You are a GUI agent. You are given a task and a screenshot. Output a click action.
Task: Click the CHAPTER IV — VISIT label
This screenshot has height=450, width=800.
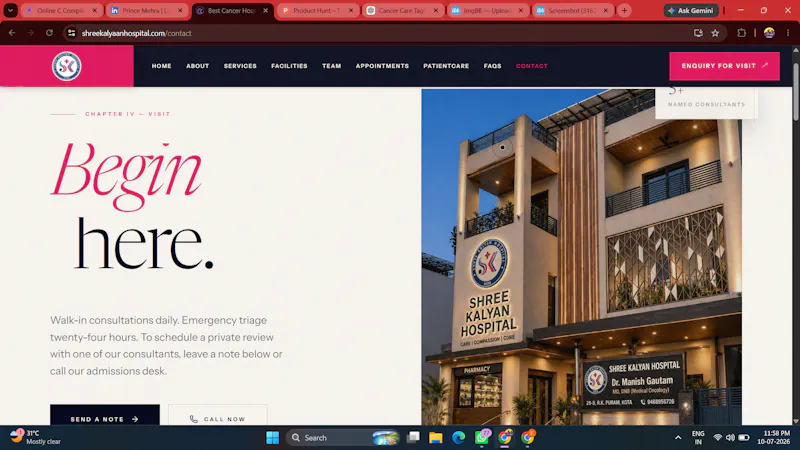click(128, 114)
